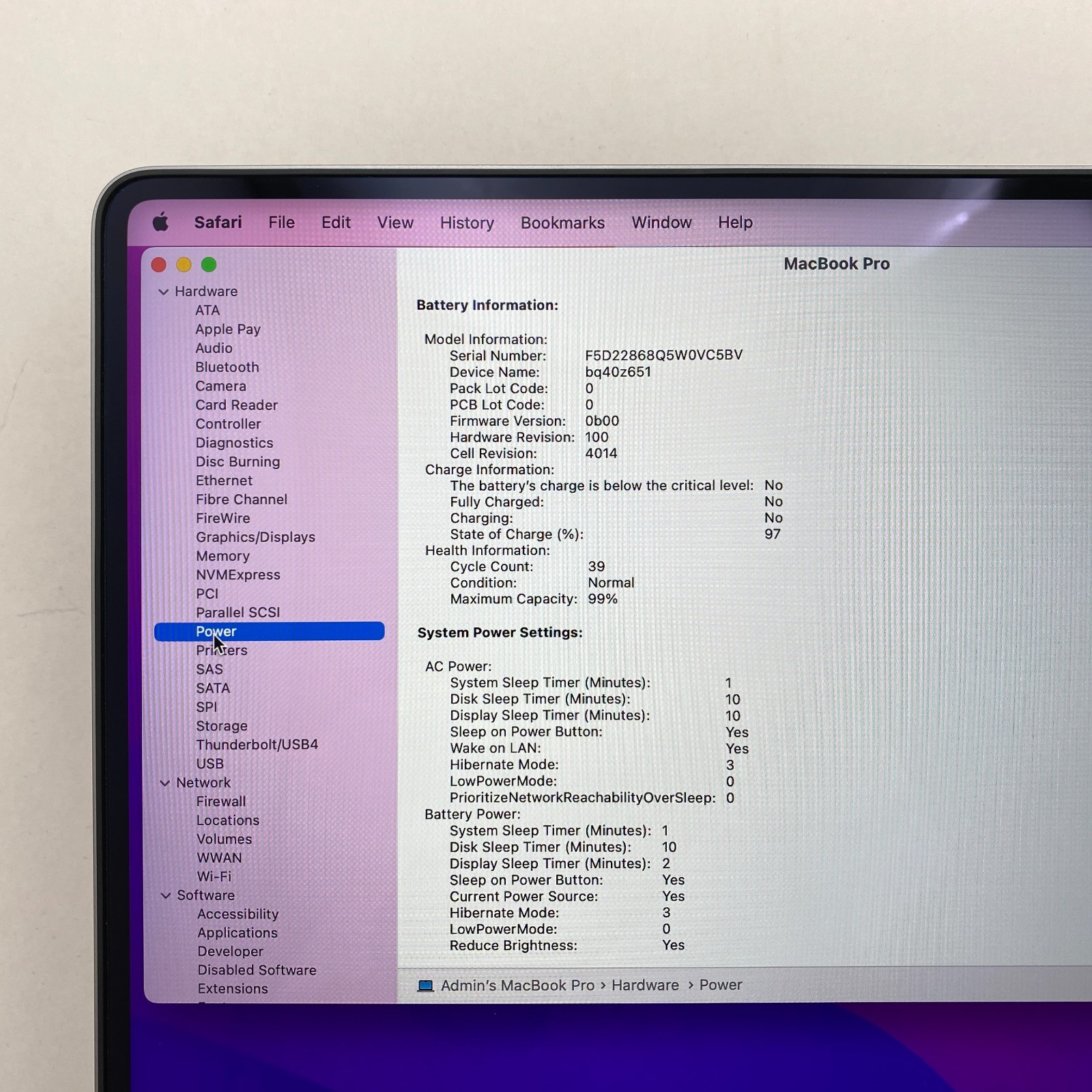This screenshot has height=1092, width=1092.
Task: Select Ethernet in the sidebar
Action: pos(224,481)
